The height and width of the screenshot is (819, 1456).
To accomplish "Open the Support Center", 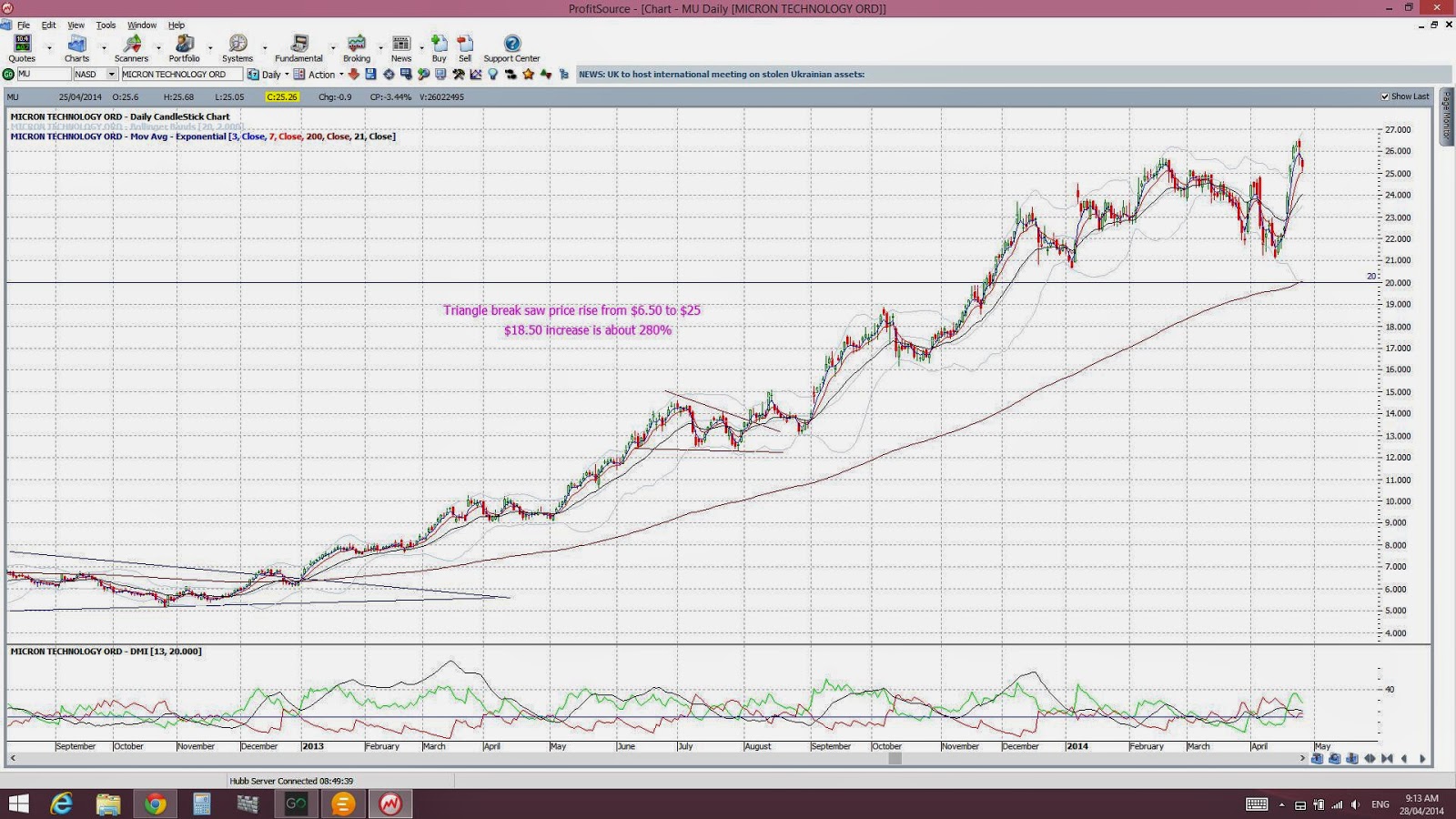I will point(511,49).
